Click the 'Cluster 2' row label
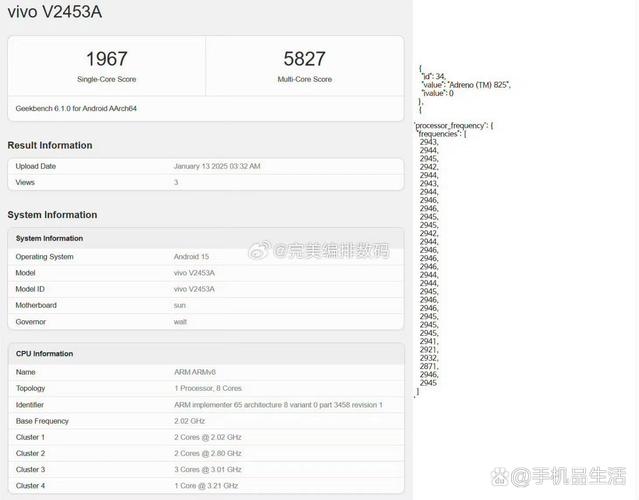This screenshot has width=639, height=500. 30,453
